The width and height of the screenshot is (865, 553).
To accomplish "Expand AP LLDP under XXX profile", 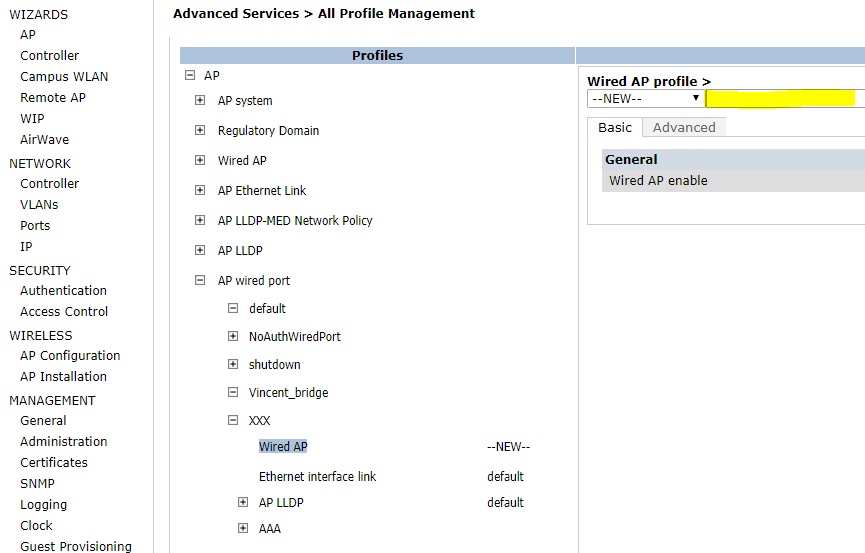I will coord(243,502).
